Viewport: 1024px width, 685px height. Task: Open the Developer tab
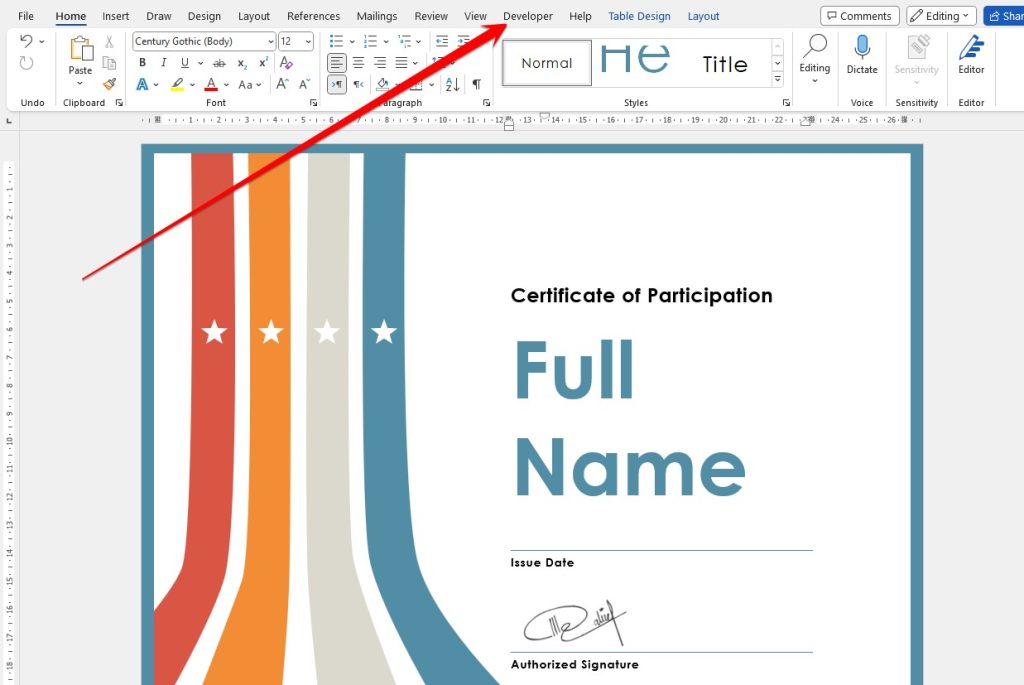(x=528, y=16)
